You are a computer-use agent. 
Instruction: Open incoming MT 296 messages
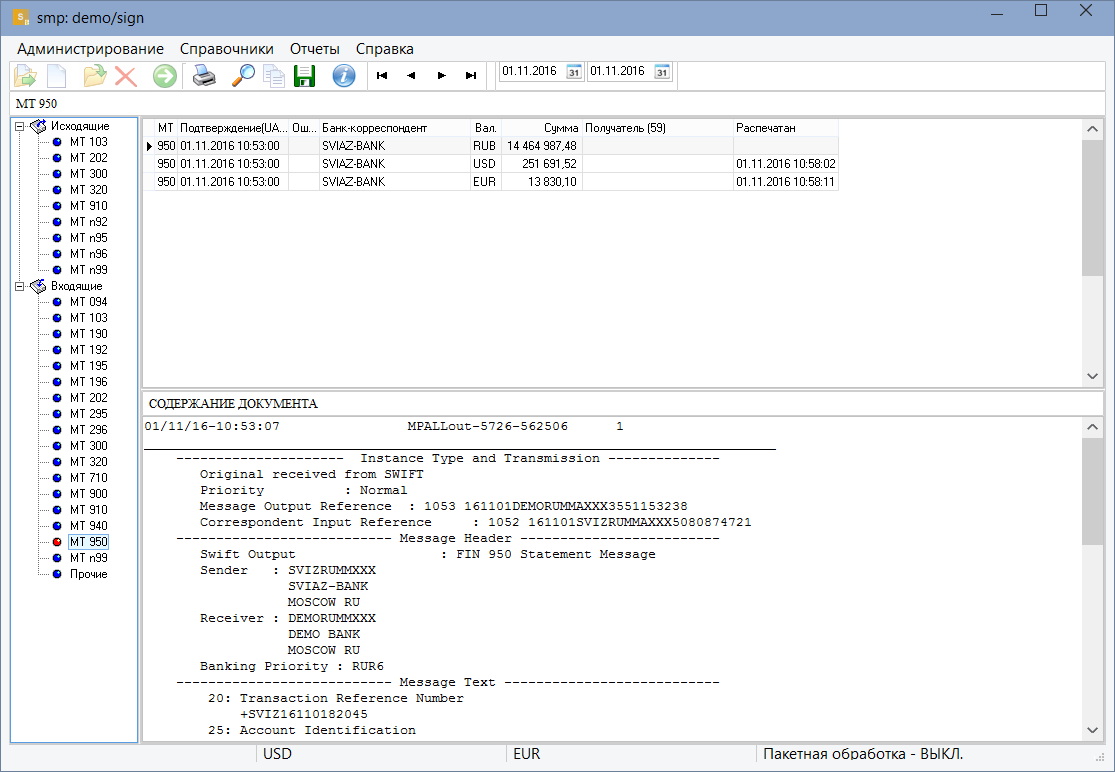(x=88, y=430)
